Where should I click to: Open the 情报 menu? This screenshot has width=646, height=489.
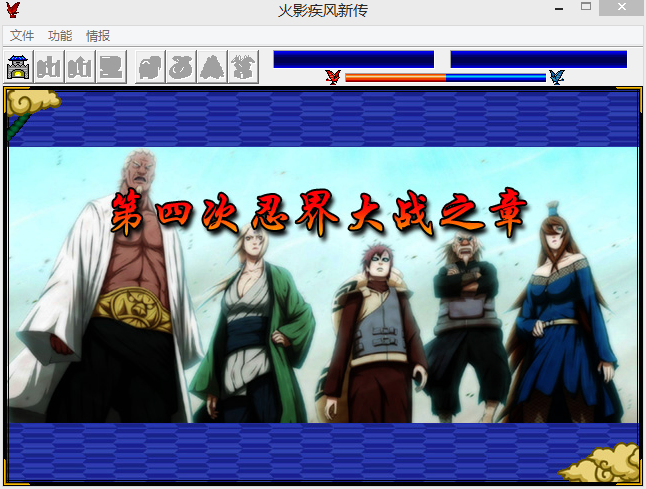point(98,36)
